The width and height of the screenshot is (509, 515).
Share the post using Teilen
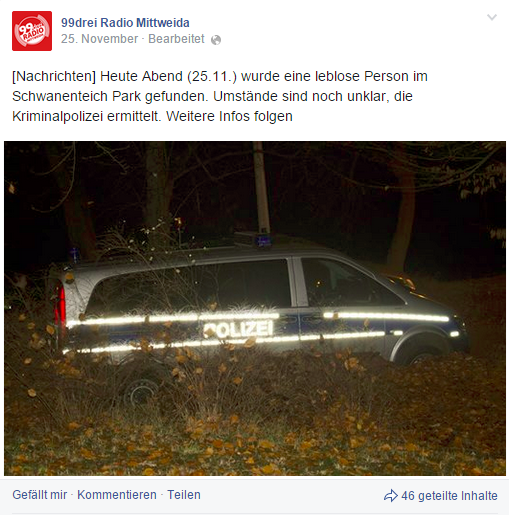pos(184,495)
